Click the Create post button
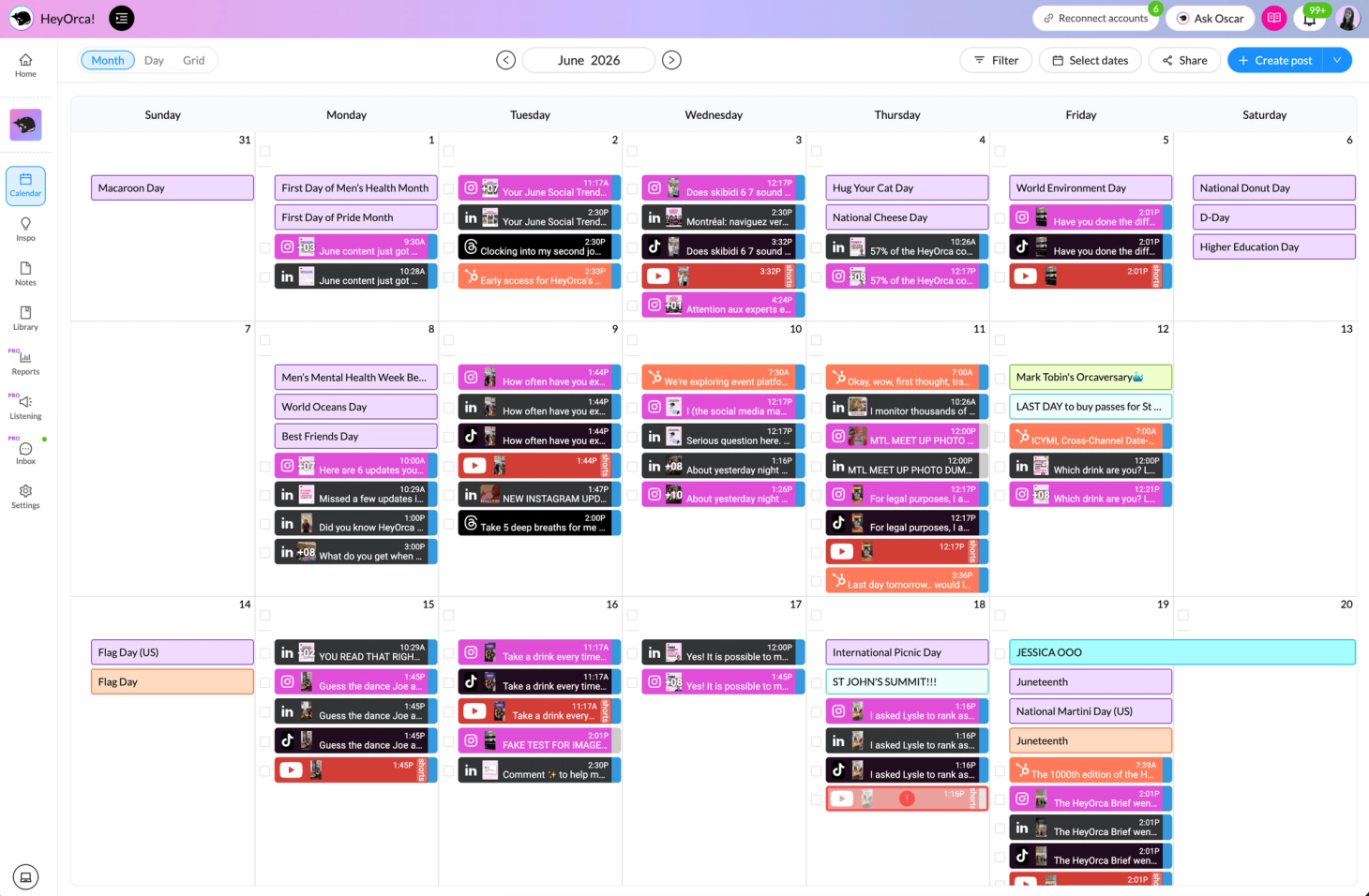1369x896 pixels. pyautogui.click(x=1275, y=60)
